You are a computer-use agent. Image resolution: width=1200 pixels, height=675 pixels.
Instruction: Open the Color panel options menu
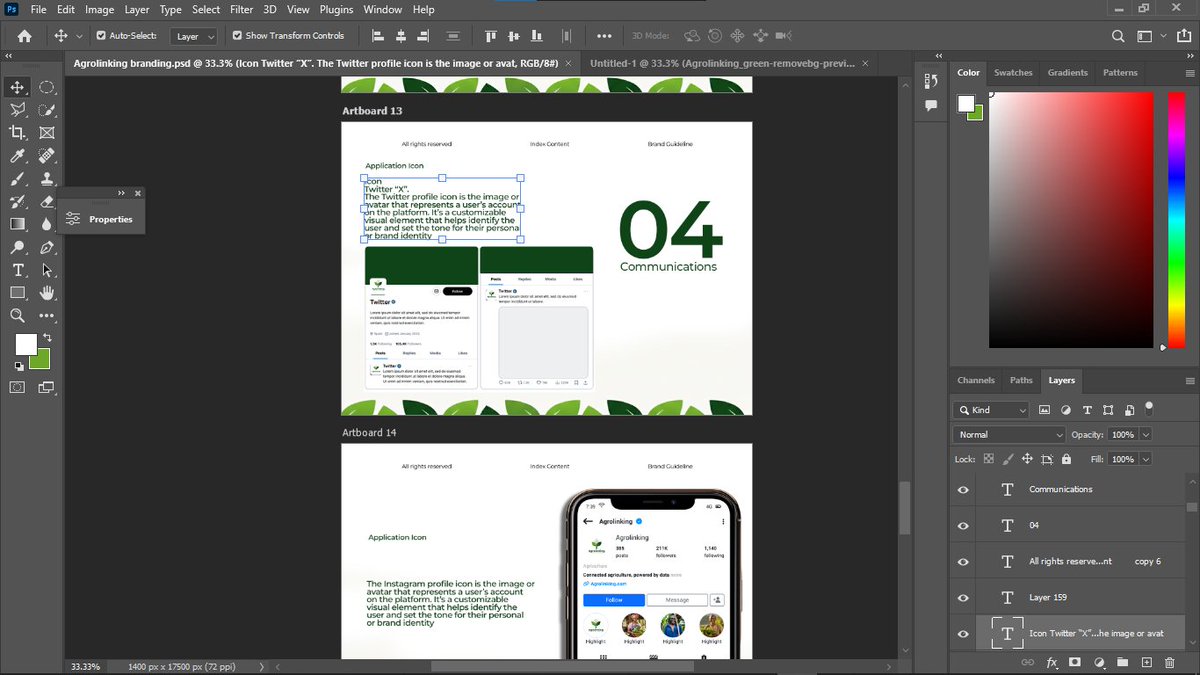1189,73
